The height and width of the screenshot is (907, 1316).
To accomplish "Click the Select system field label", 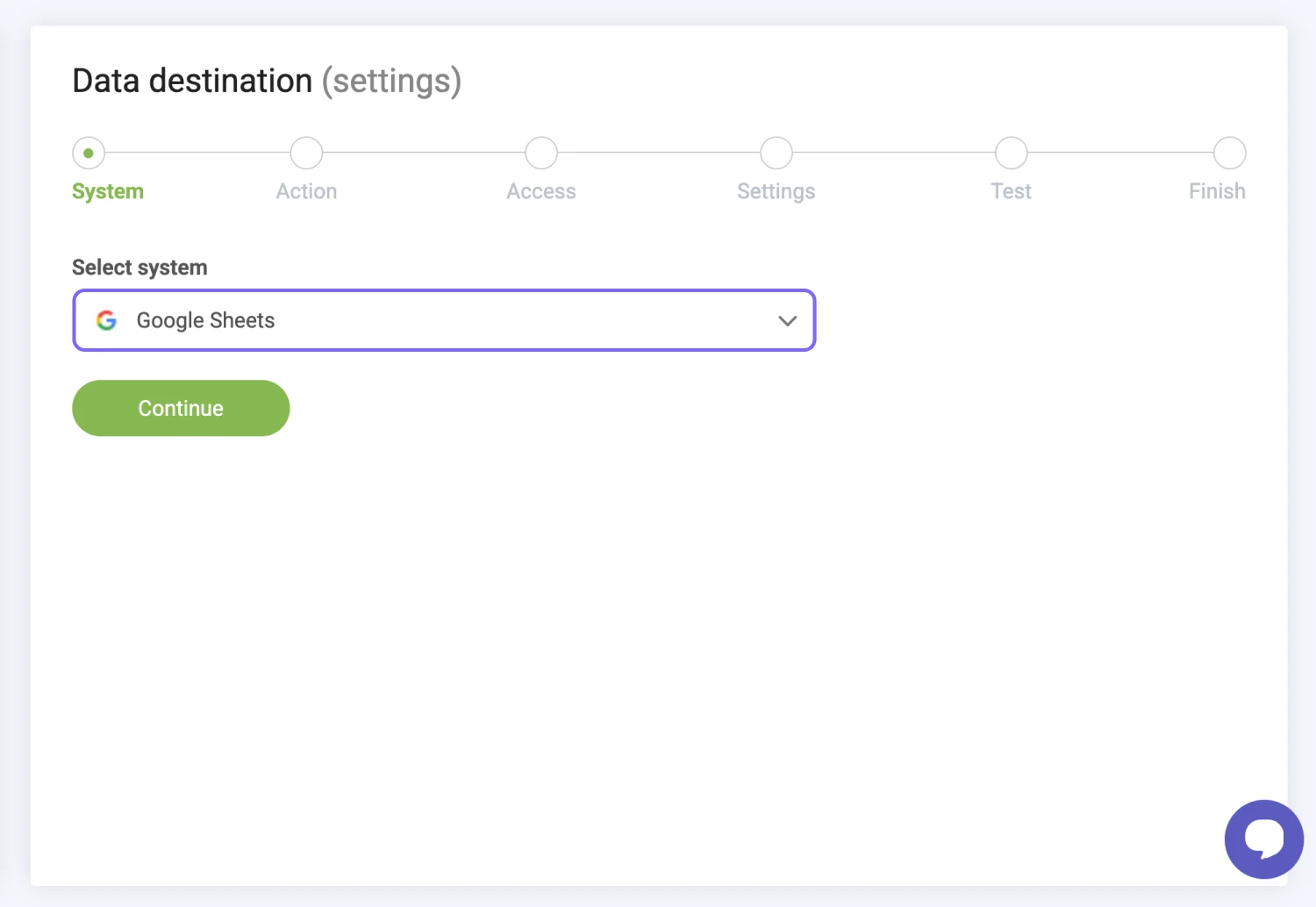I will (x=139, y=268).
